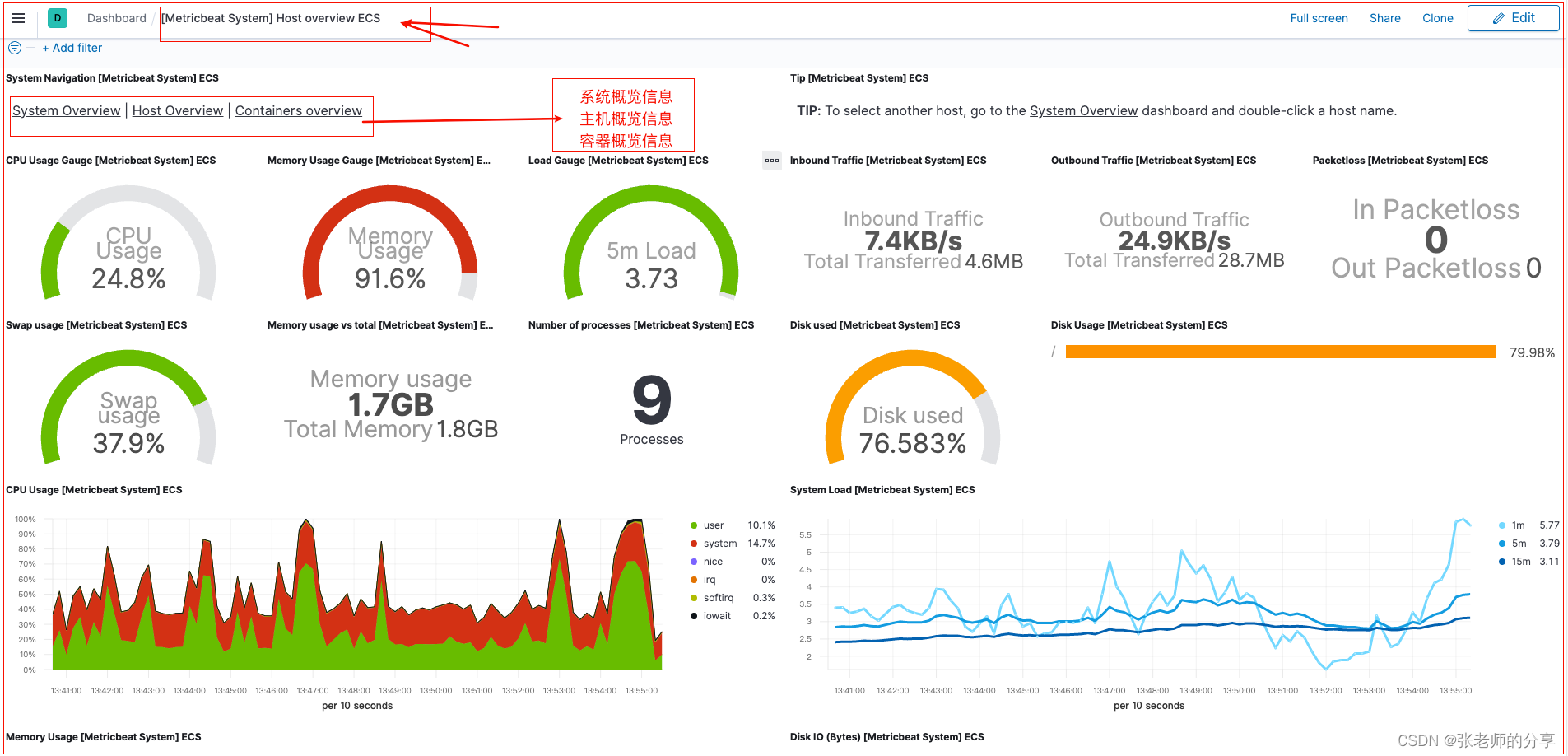Viewport: 1568px width, 756px height.
Task: Click Number of processes panel title
Action: 641,325
